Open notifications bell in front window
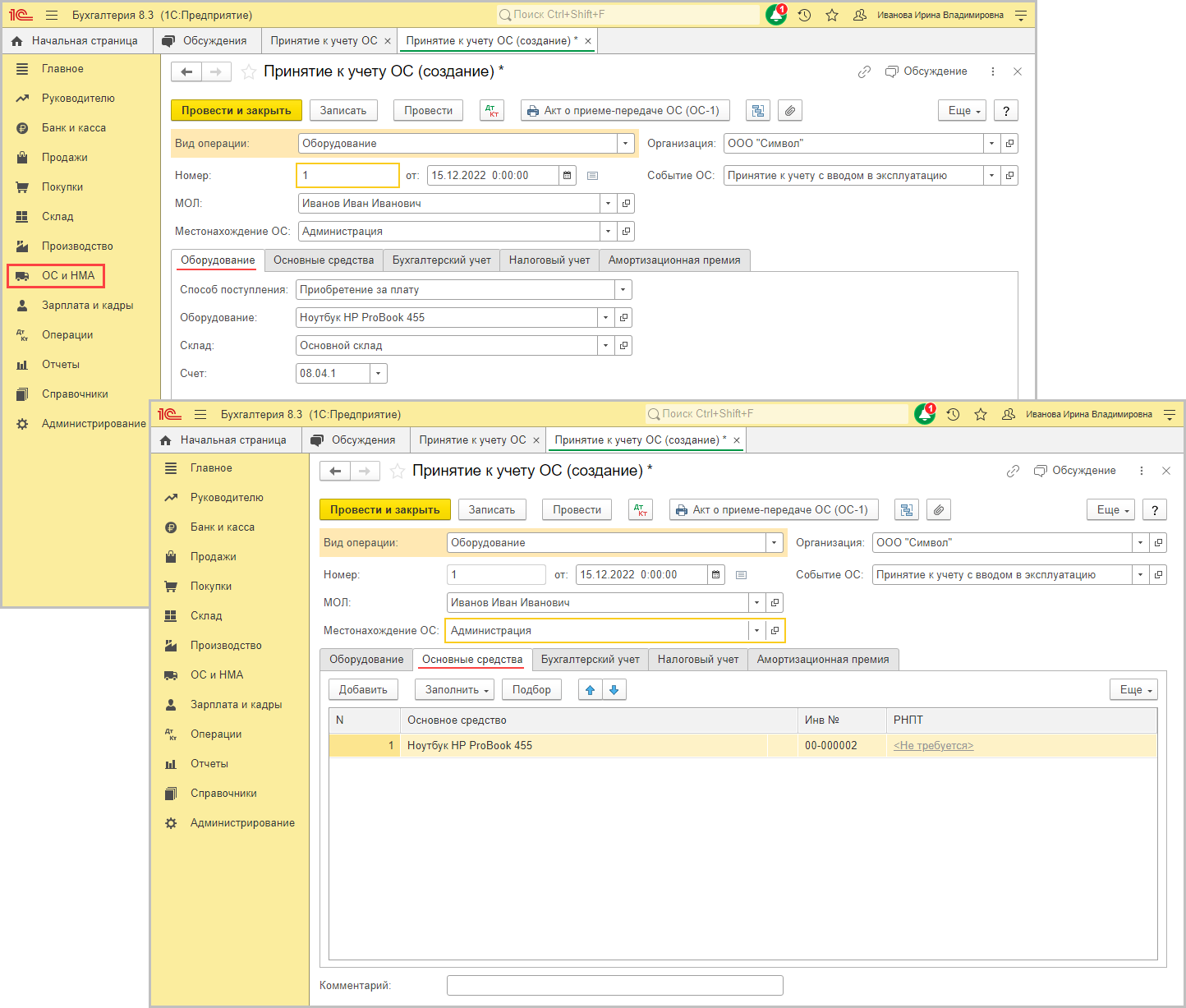The height and width of the screenshot is (1008, 1186). 924,414
